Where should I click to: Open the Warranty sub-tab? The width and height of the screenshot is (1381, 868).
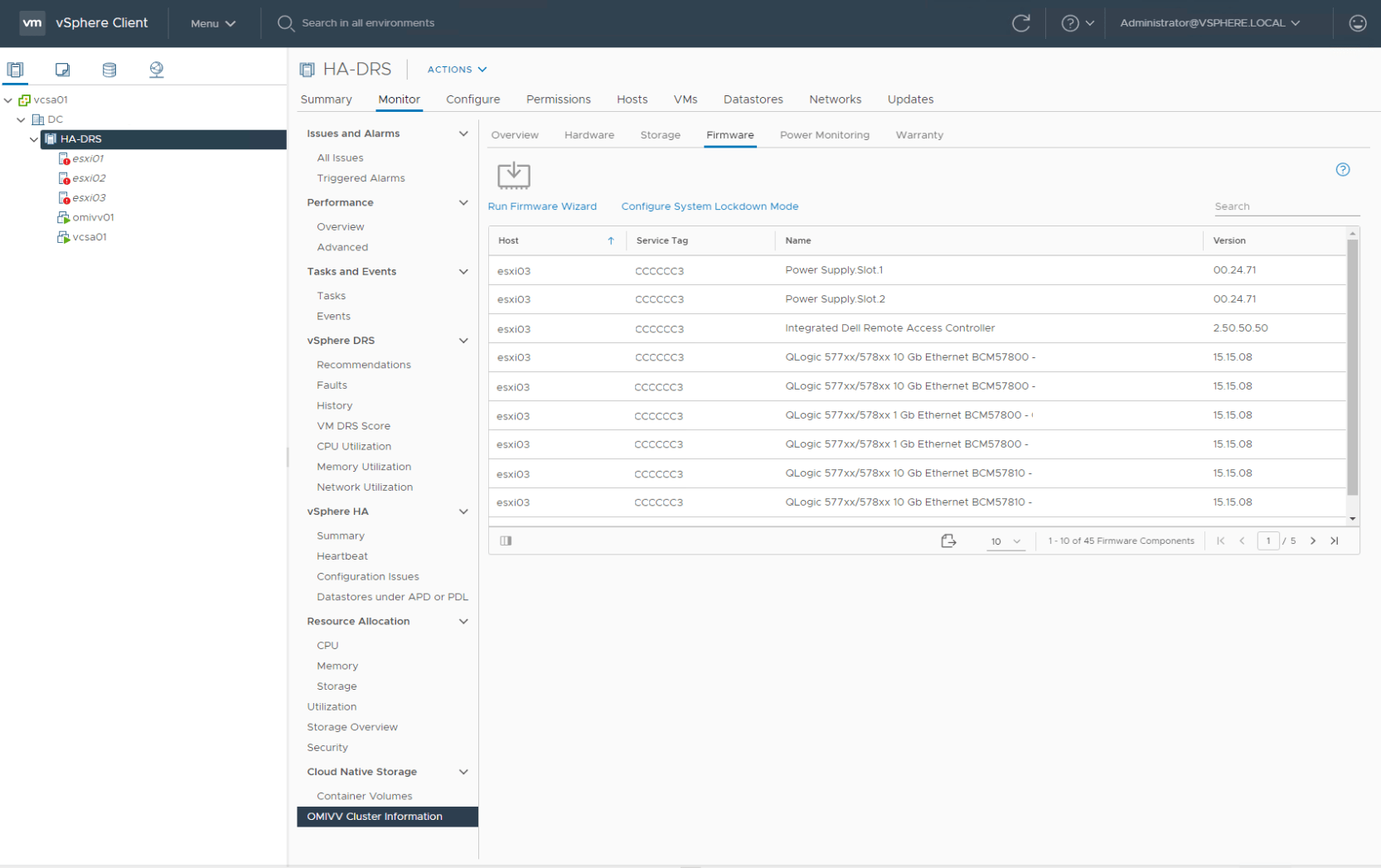919,135
